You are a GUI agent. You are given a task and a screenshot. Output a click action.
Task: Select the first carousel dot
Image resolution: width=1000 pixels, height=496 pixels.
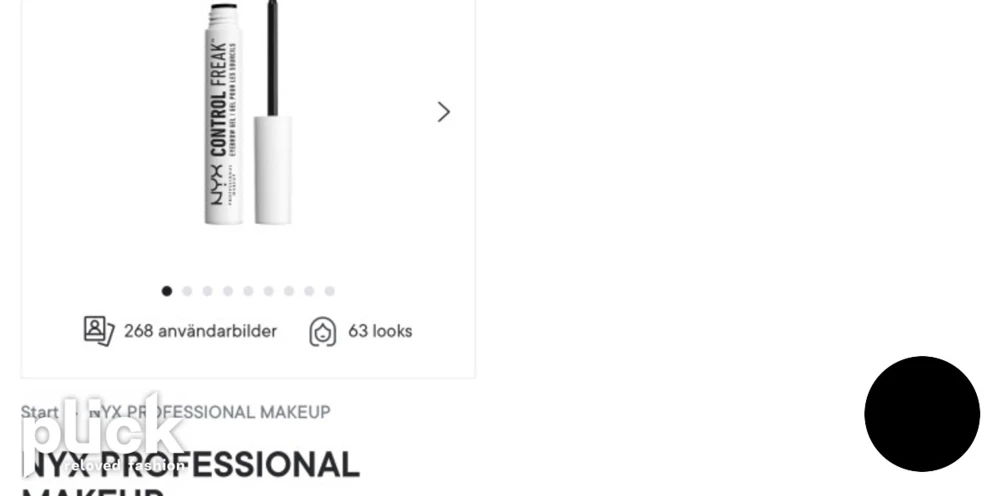166,291
